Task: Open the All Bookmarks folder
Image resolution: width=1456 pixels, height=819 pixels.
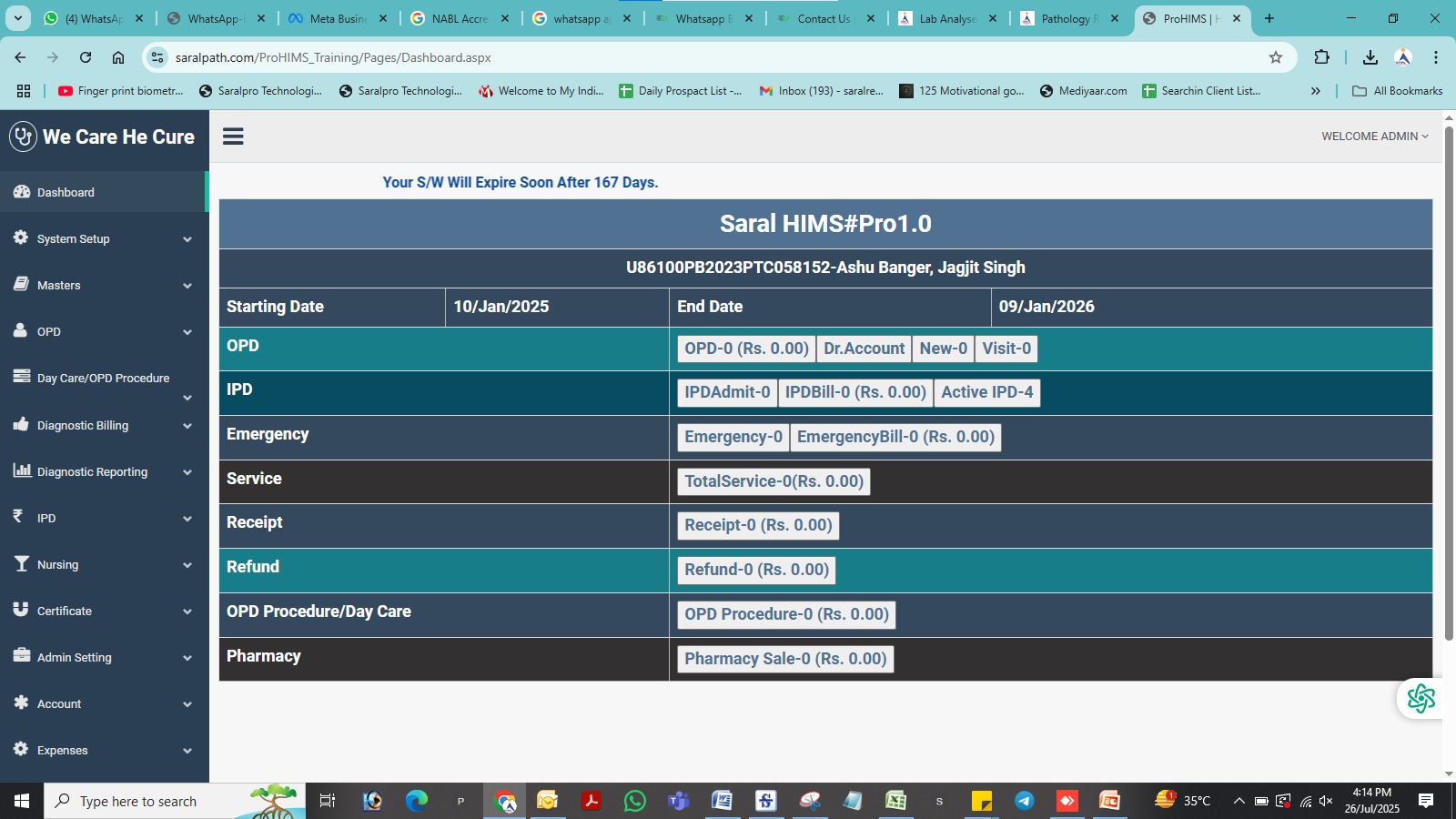Action: tap(1398, 91)
